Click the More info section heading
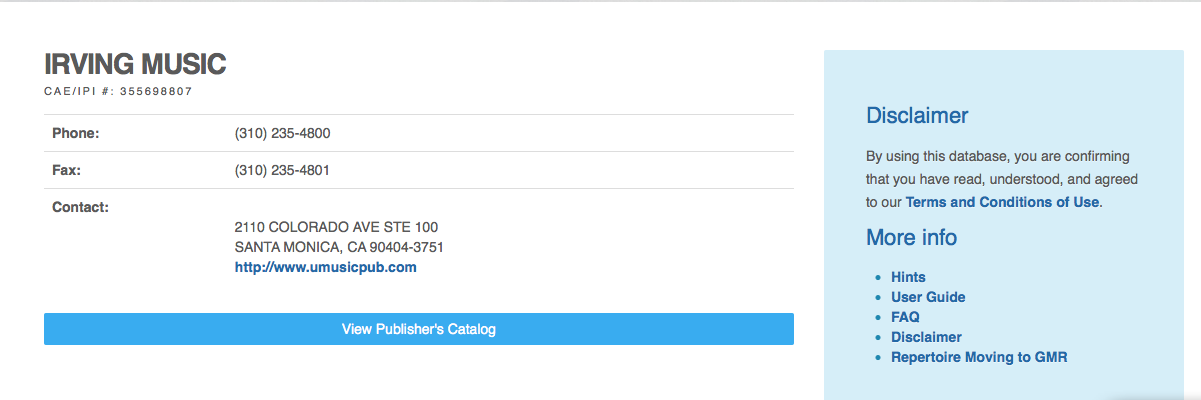This screenshot has width=1201, height=400. pyautogui.click(x=911, y=237)
